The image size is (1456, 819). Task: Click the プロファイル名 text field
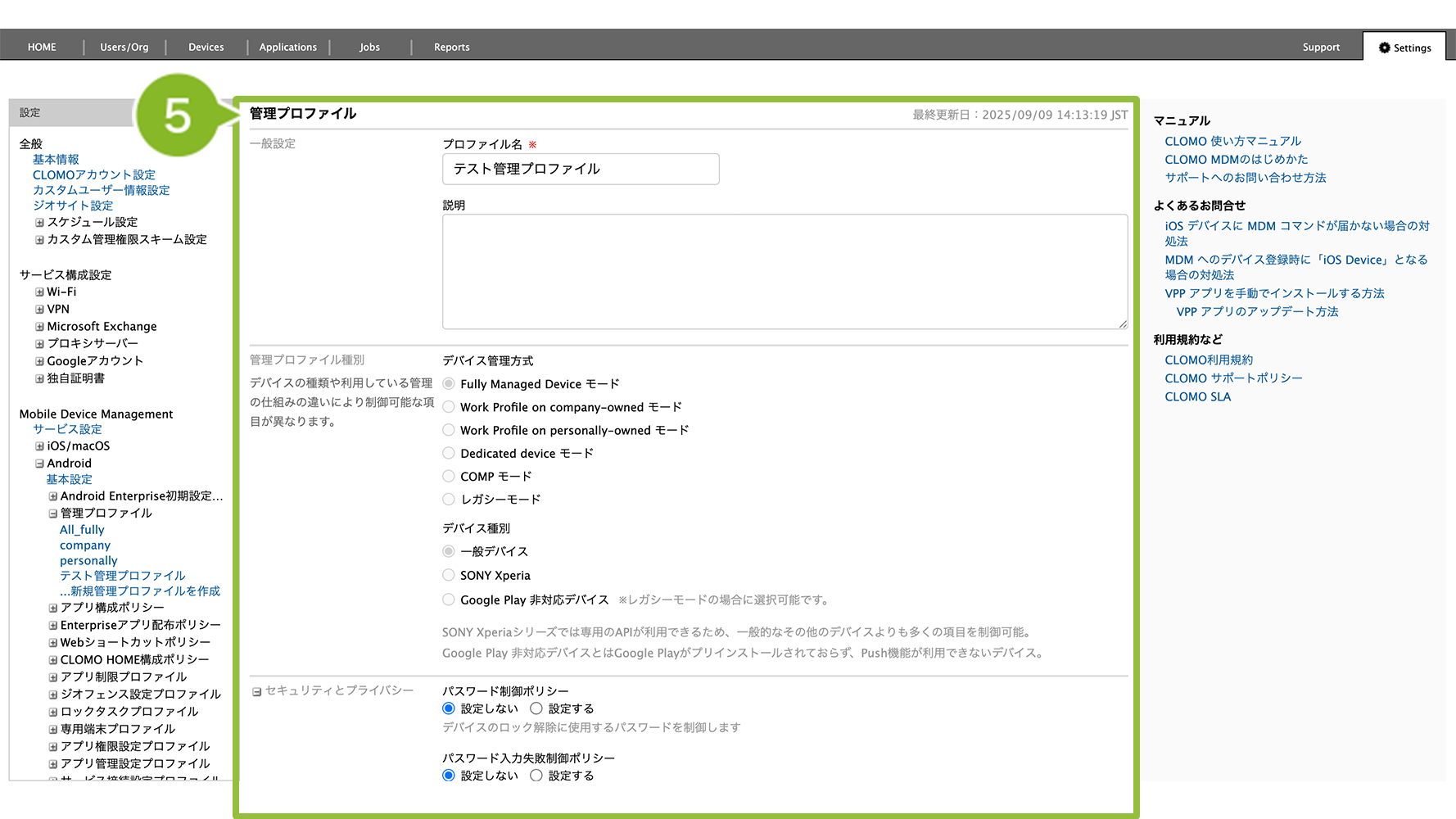[x=581, y=169]
